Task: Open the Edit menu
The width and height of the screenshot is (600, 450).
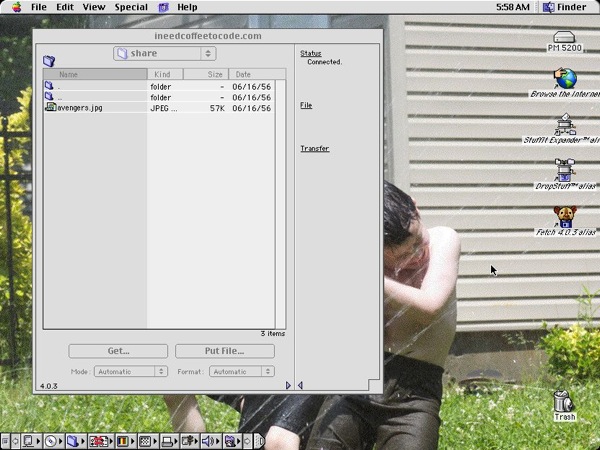Action: (x=65, y=7)
